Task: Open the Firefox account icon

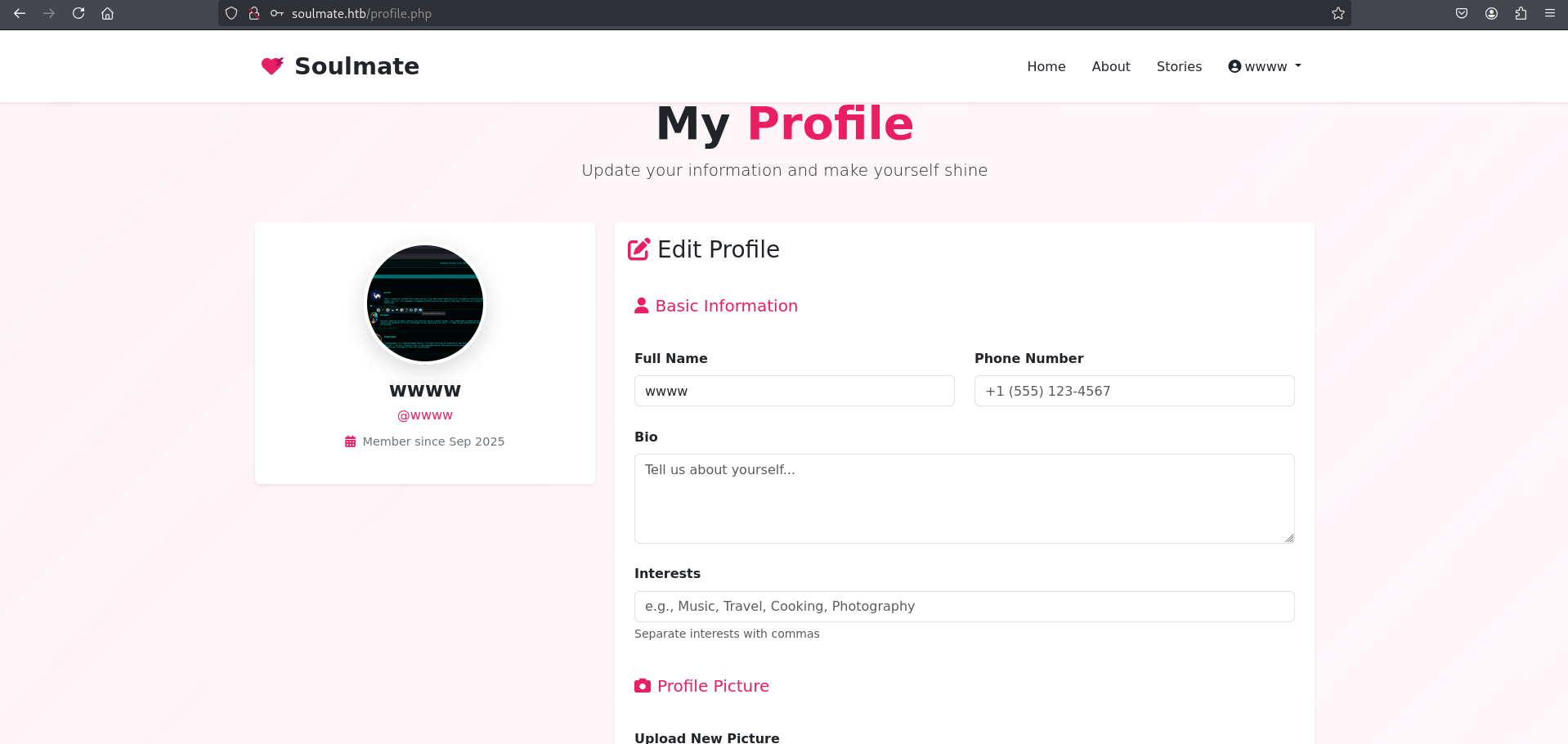Action: pos(1491,13)
